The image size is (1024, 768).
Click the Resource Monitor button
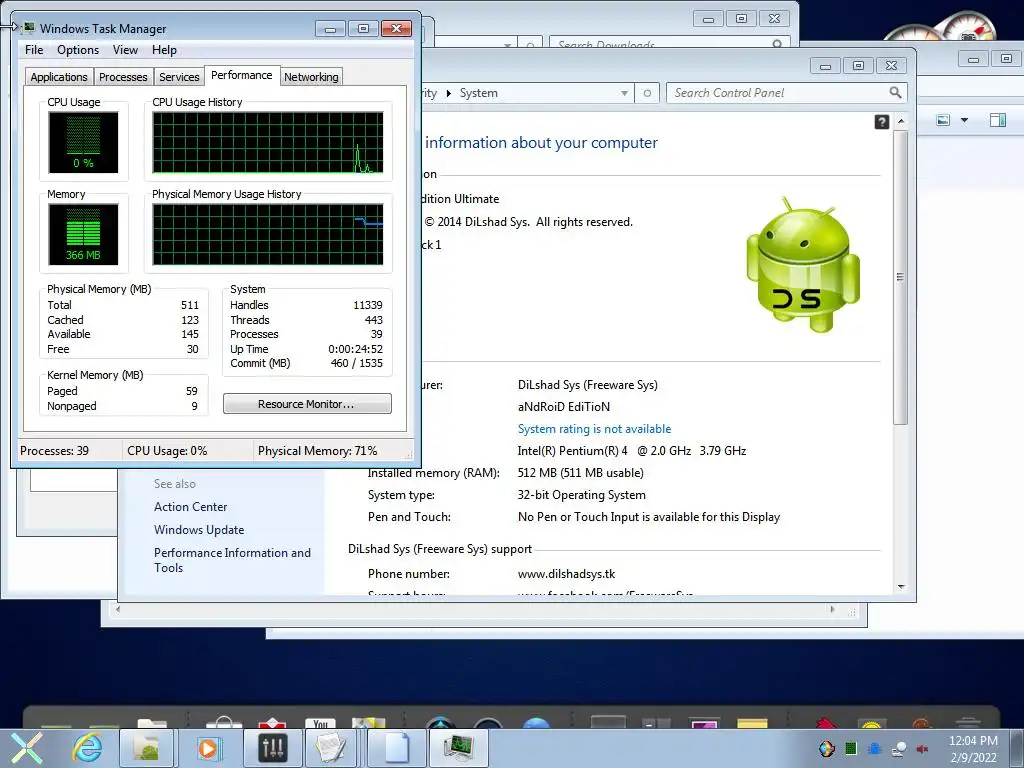pyautogui.click(x=307, y=404)
